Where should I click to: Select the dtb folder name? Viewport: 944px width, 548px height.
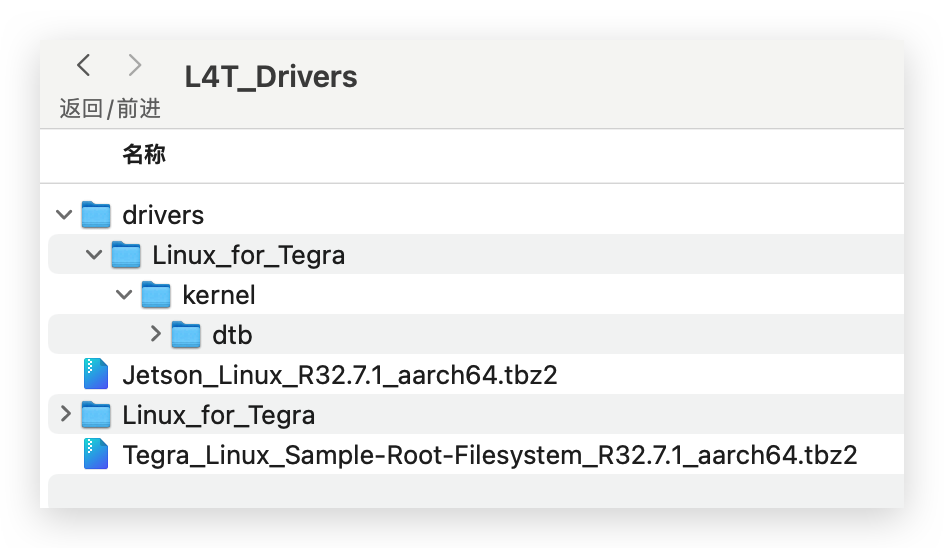pyautogui.click(x=232, y=335)
